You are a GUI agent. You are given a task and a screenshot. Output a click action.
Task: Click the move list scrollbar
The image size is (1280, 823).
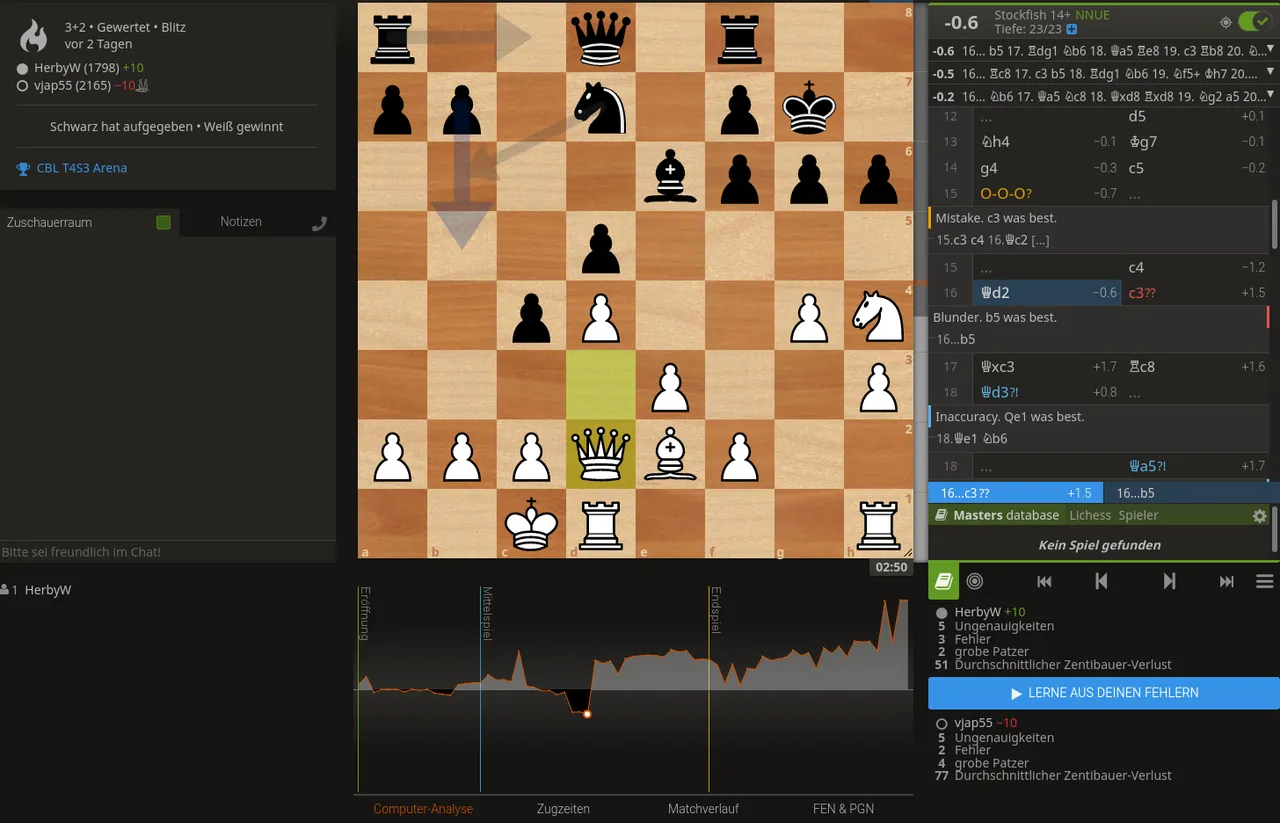[x=1274, y=225]
